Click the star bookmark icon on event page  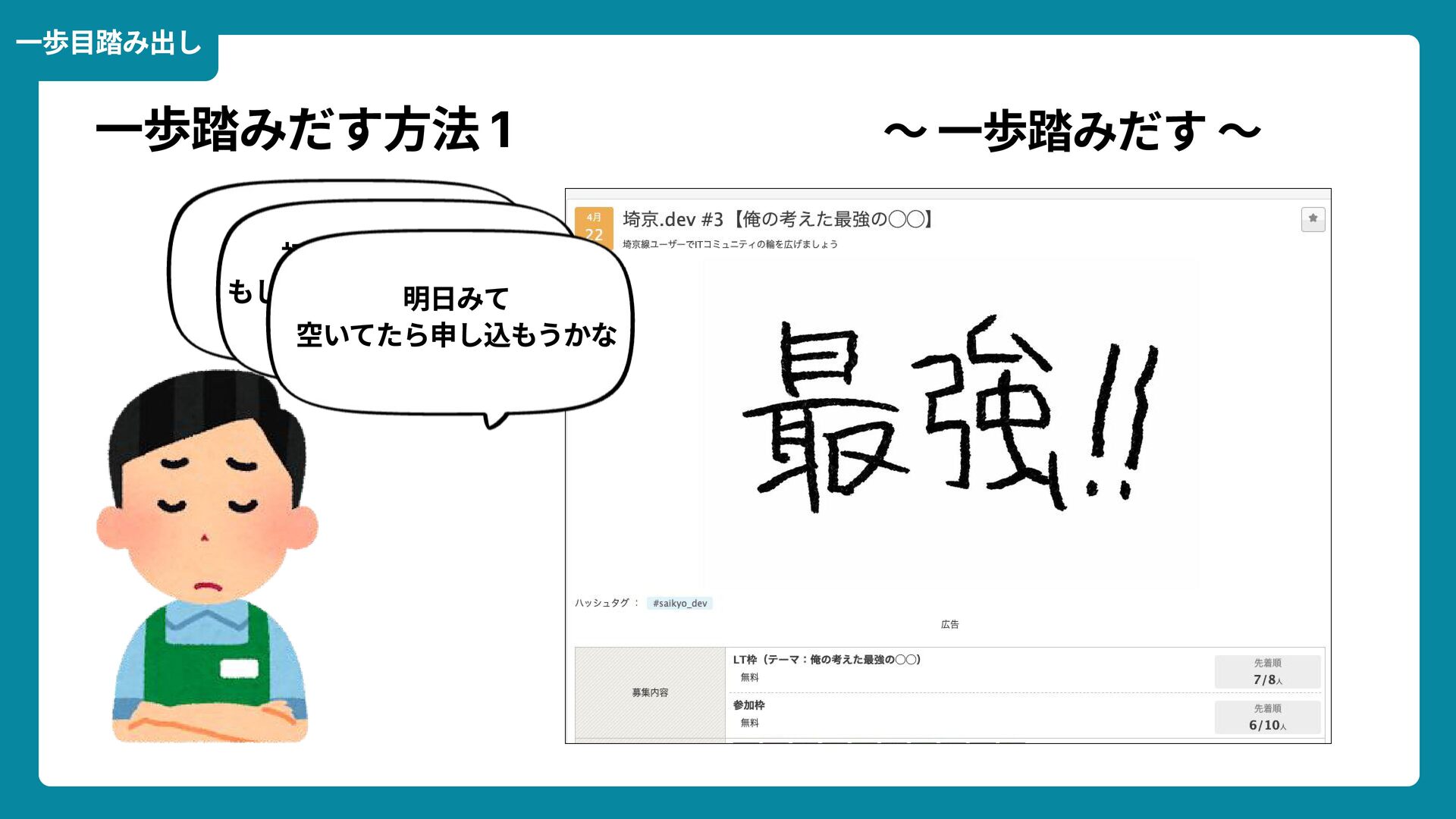[x=1313, y=219]
